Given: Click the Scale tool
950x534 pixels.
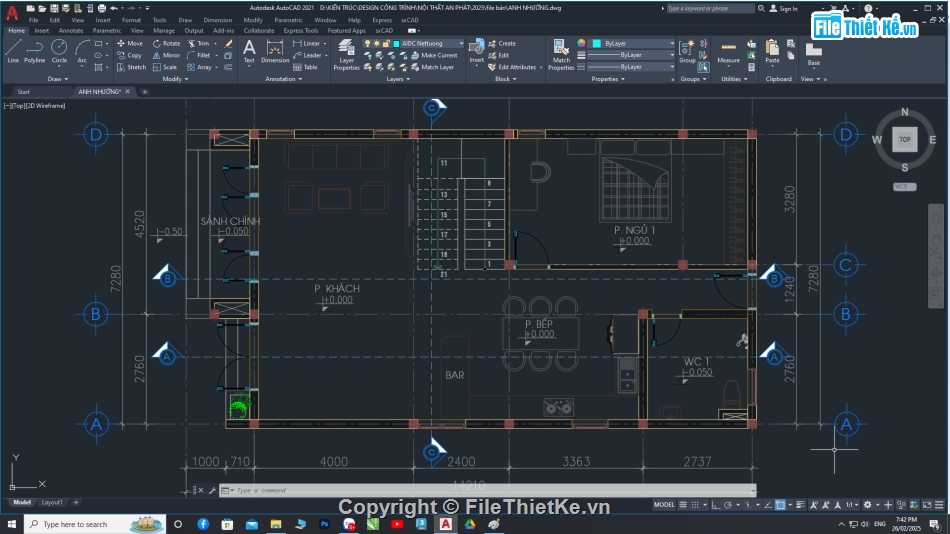Looking at the screenshot, I should [165, 67].
